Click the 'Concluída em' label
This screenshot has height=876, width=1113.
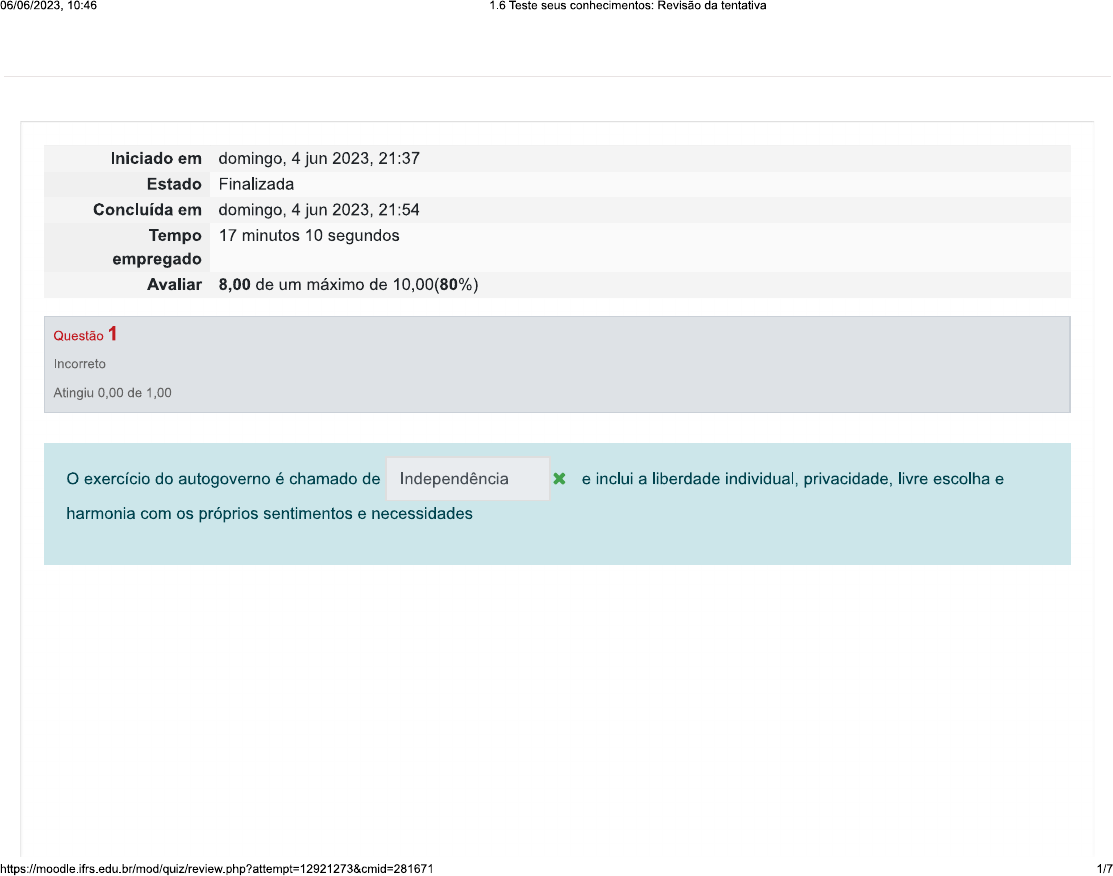coord(148,209)
